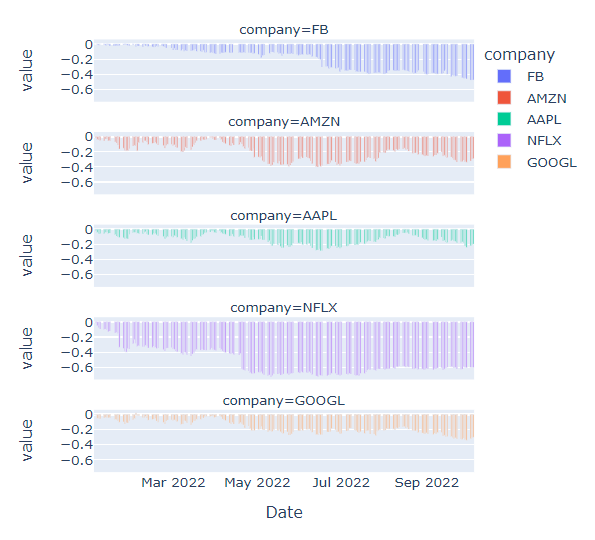
Task: Click the 'value' y-axis title of GOOGL plot
Action: 27,441
